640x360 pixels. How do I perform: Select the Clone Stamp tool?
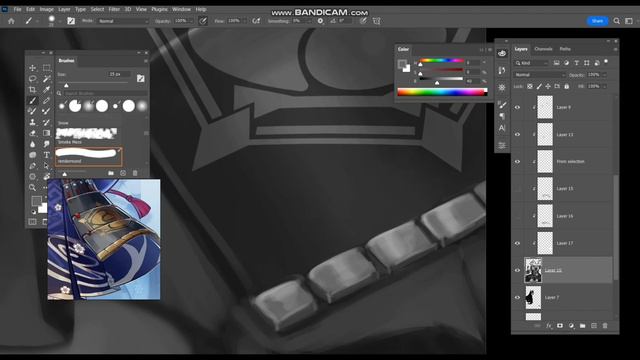[x=33, y=122]
